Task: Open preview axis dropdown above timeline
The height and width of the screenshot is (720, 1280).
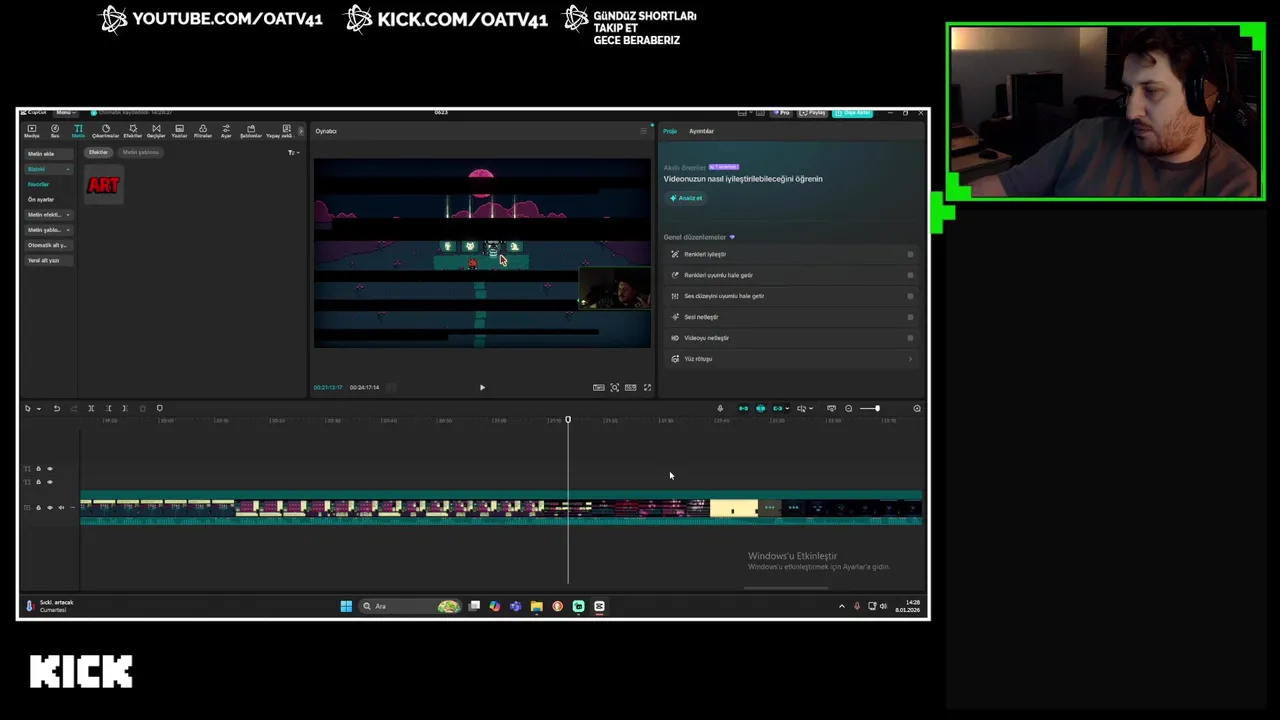Action: 811,408
